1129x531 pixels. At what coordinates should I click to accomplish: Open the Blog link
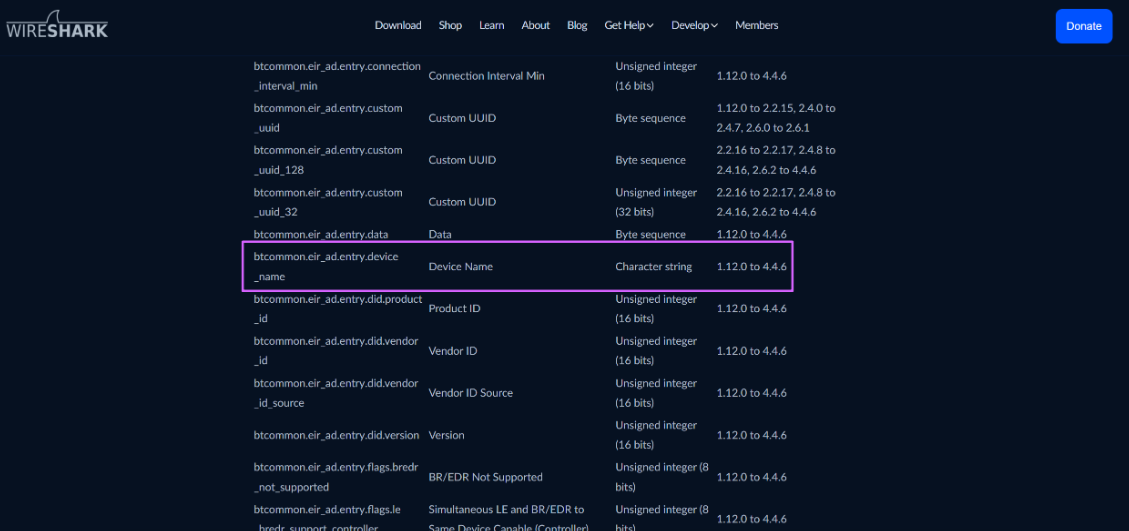point(577,25)
